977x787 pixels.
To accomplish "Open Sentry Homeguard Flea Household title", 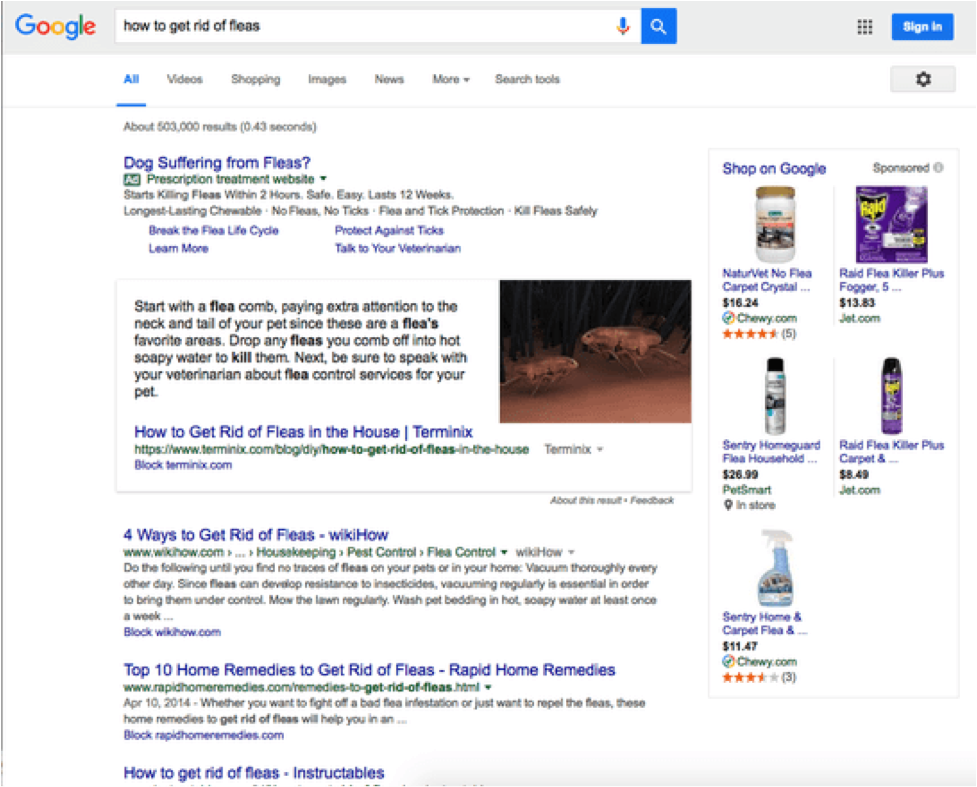I will [771, 452].
